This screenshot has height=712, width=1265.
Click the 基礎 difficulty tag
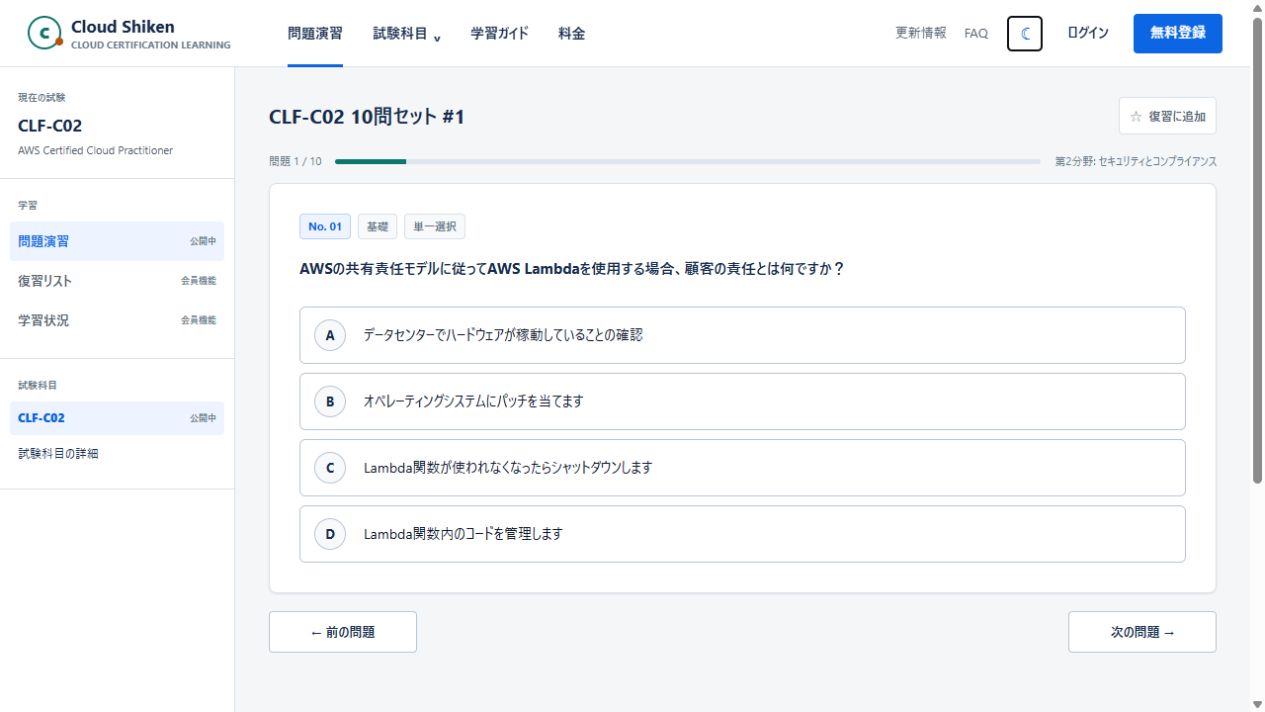coord(377,227)
